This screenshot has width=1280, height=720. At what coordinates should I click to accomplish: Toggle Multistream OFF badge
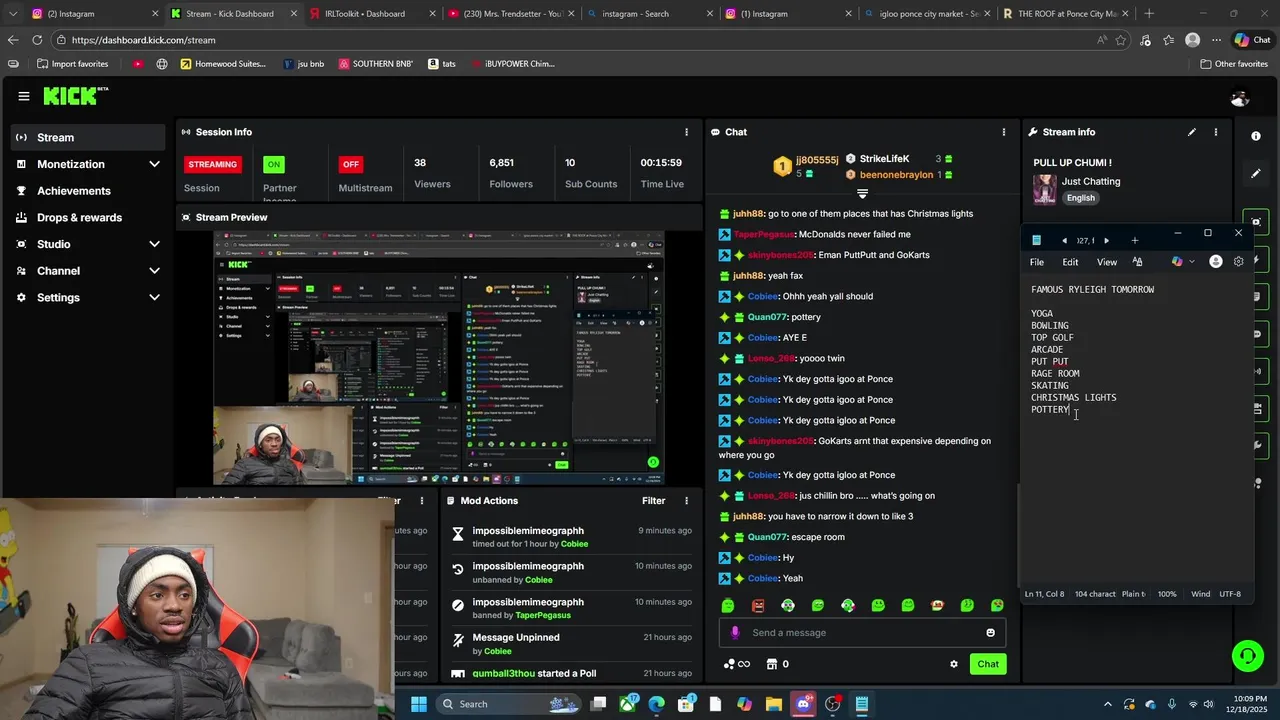coord(350,164)
